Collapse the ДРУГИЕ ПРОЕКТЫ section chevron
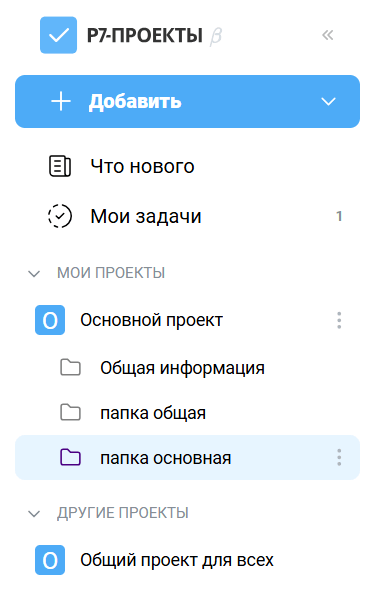The image size is (379, 608). coord(34,514)
